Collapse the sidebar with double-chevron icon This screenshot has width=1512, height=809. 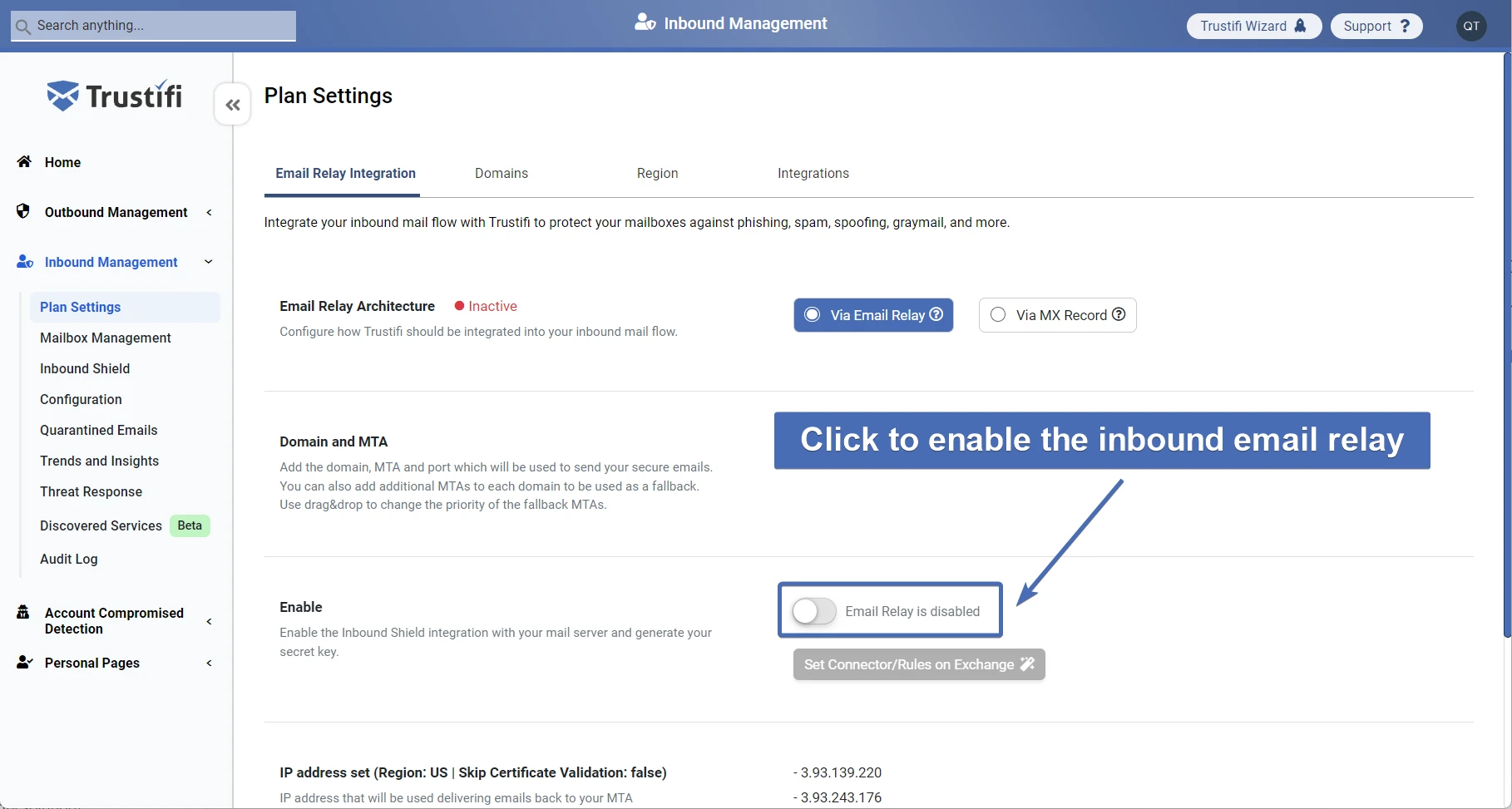tap(233, 105)
